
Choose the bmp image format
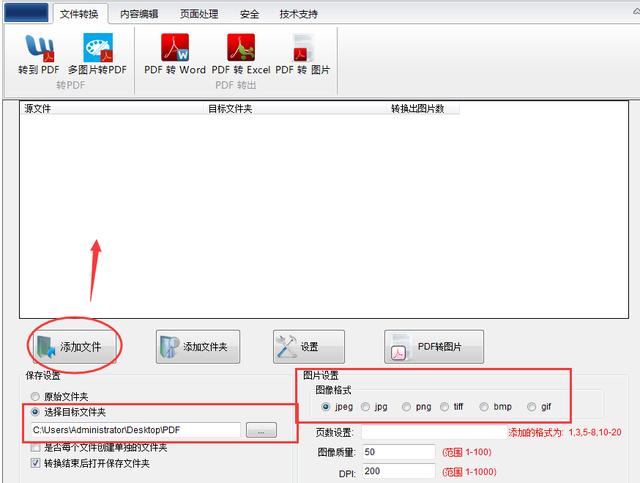click(x=484, y=407)
